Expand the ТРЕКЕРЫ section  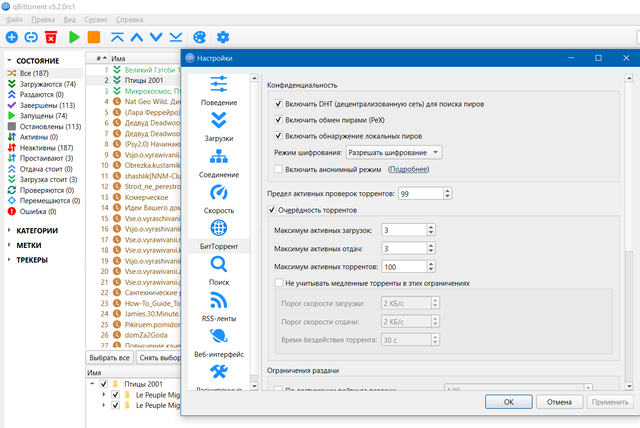point(9,260)
